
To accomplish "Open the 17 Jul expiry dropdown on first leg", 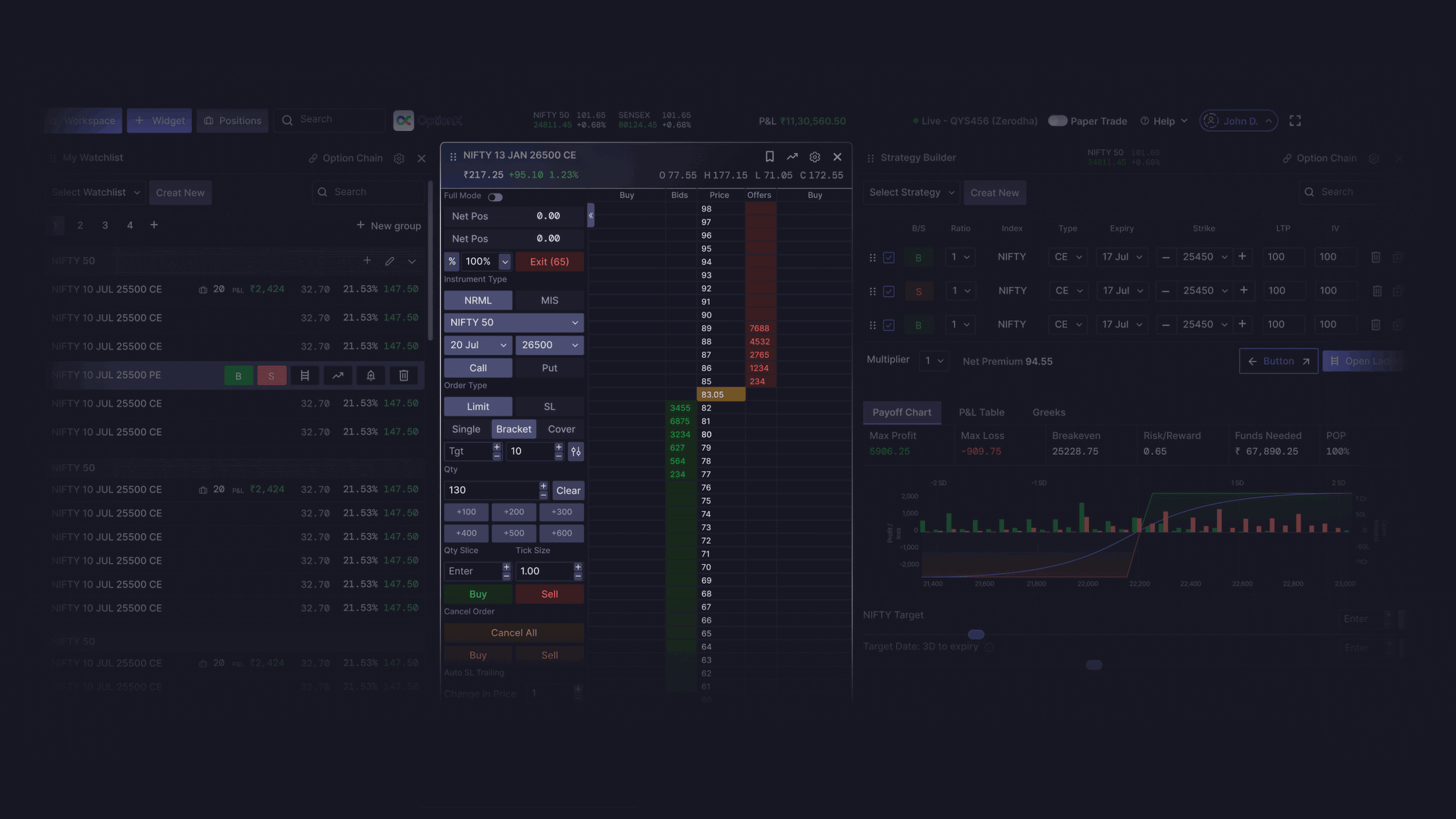I will [x=1122, y=257].
